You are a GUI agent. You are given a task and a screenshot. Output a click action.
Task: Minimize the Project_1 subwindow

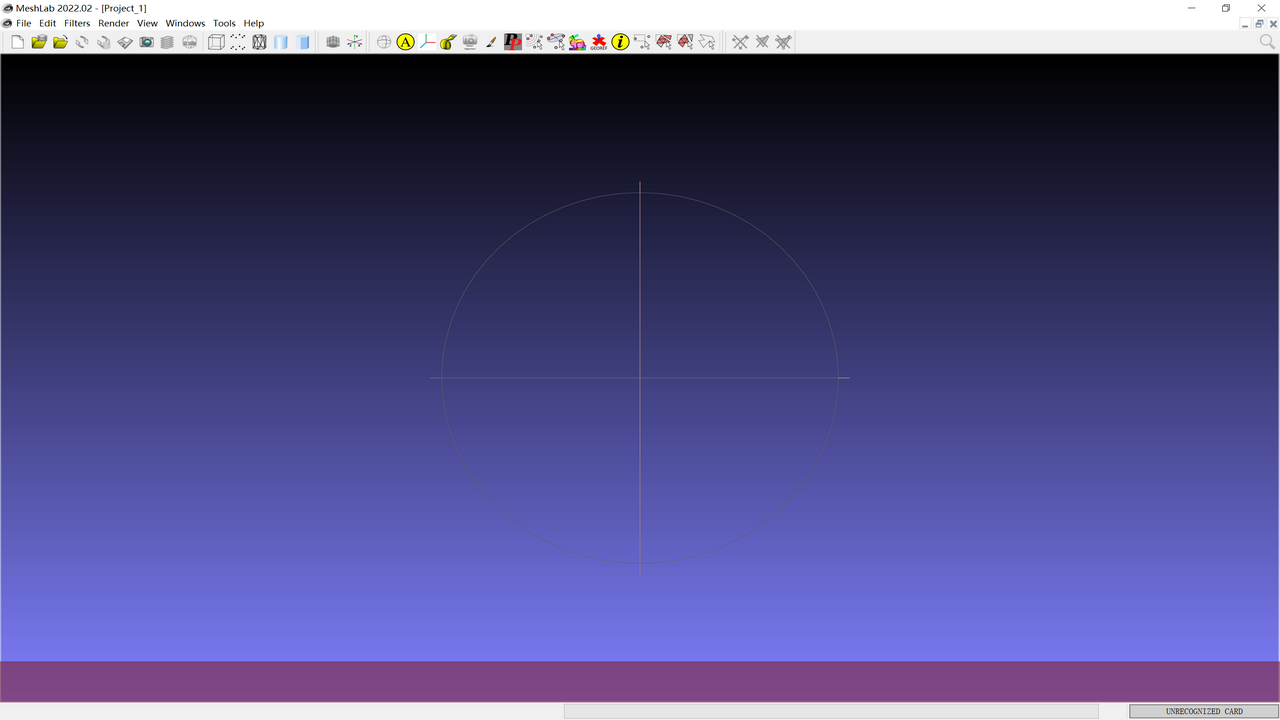1246,23
